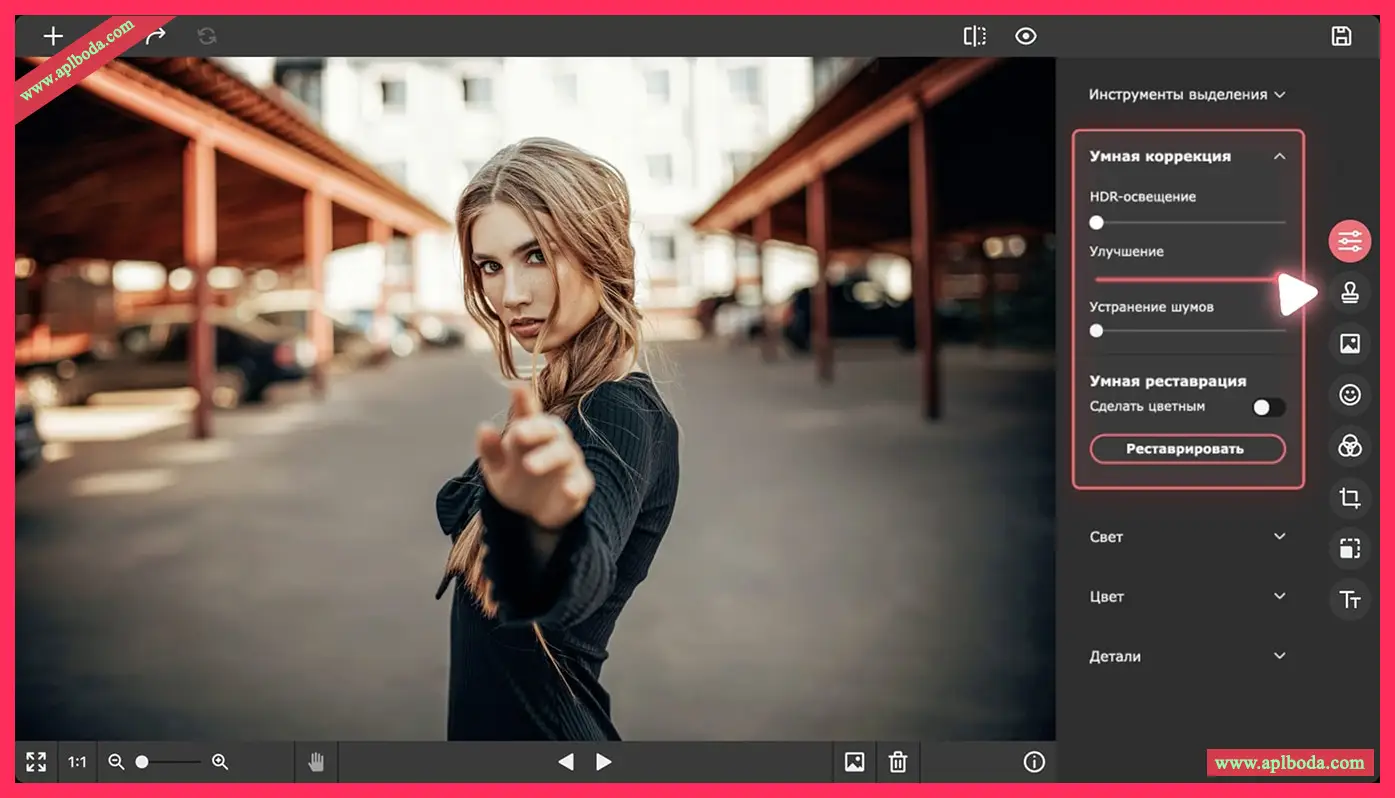Image resolution: width=1395 pixels, height=798 pixels.
Task: Expand the Инструменты выделения dropdown
Action: (x=1186, y=95)
